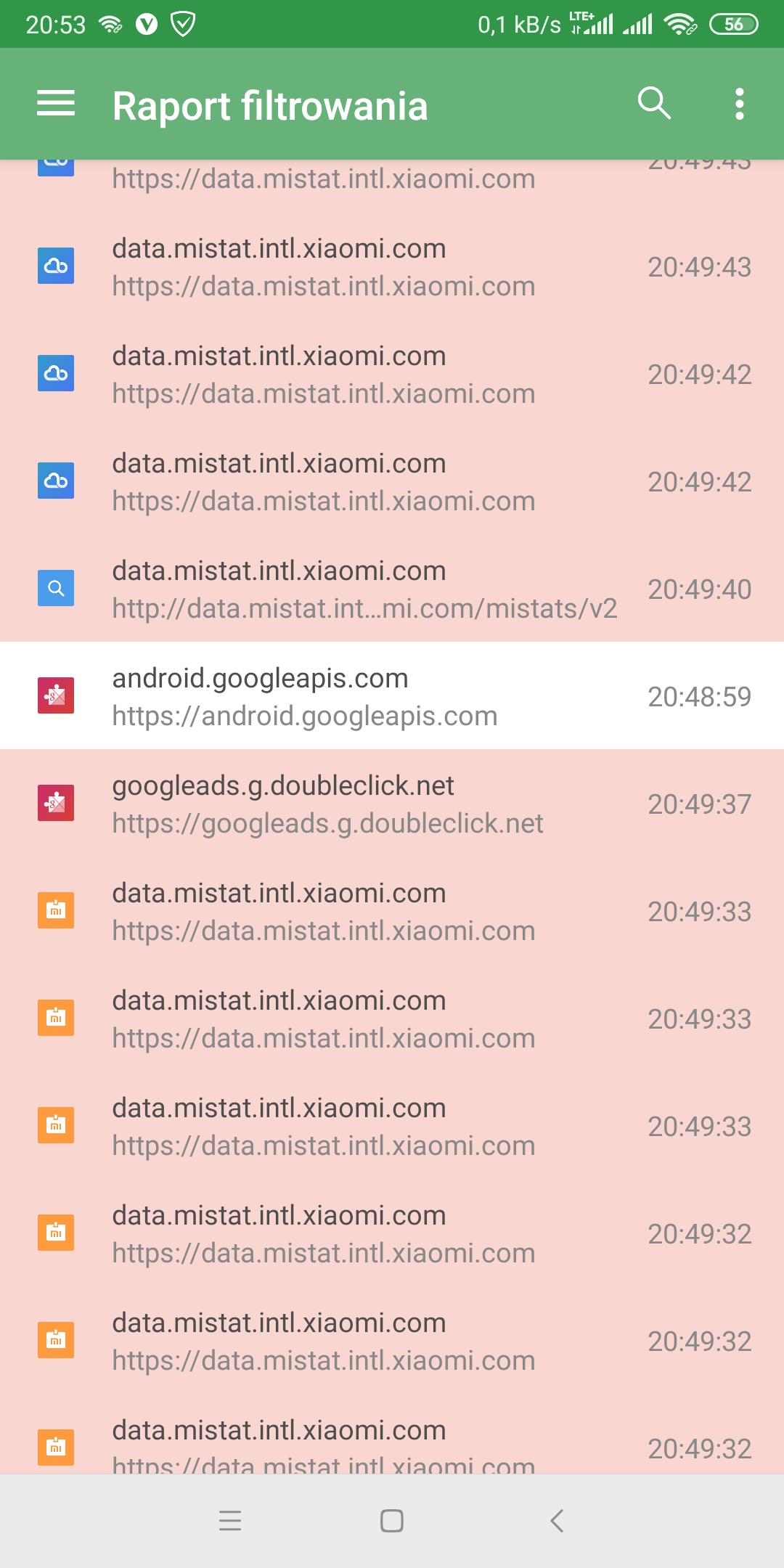
Task: Open the googleads.g.doubleclick.net blocked entry
Action: pos(327,804)
